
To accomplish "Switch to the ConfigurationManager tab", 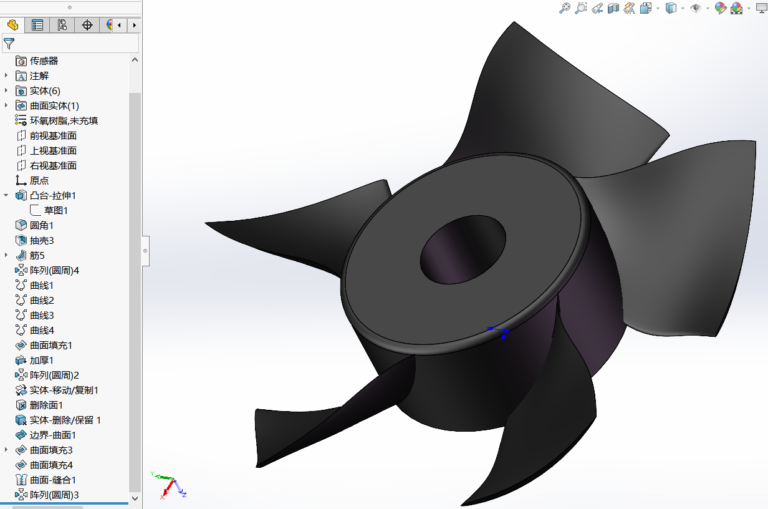I will 62,25.
